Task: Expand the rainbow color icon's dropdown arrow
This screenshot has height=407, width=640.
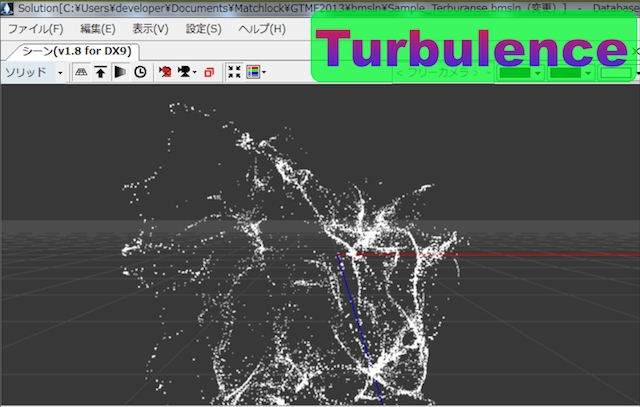Action: click(264, 73)
